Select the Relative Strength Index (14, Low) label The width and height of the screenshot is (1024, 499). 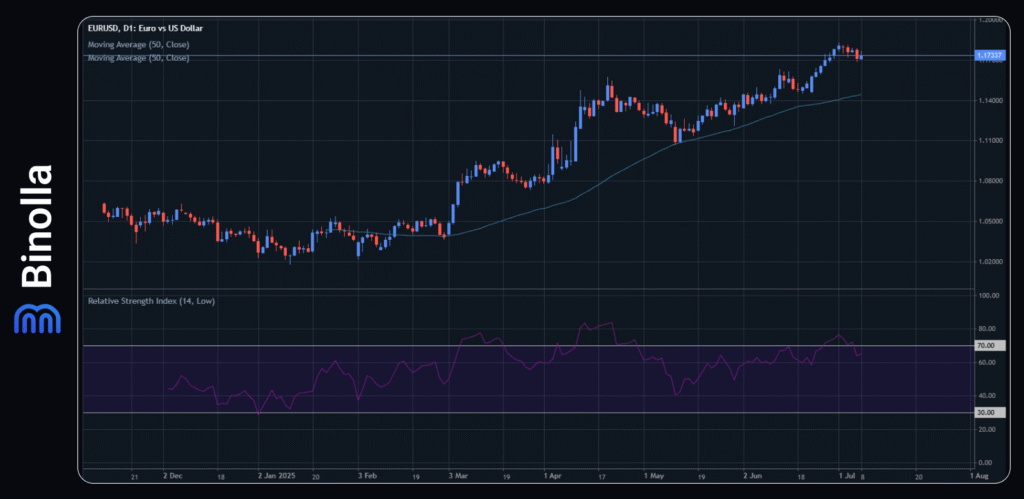pos(151,300)
